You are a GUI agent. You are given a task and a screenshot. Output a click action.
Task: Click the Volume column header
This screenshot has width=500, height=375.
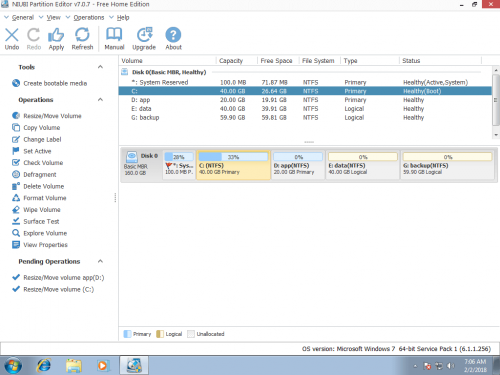tap(168, 61)
